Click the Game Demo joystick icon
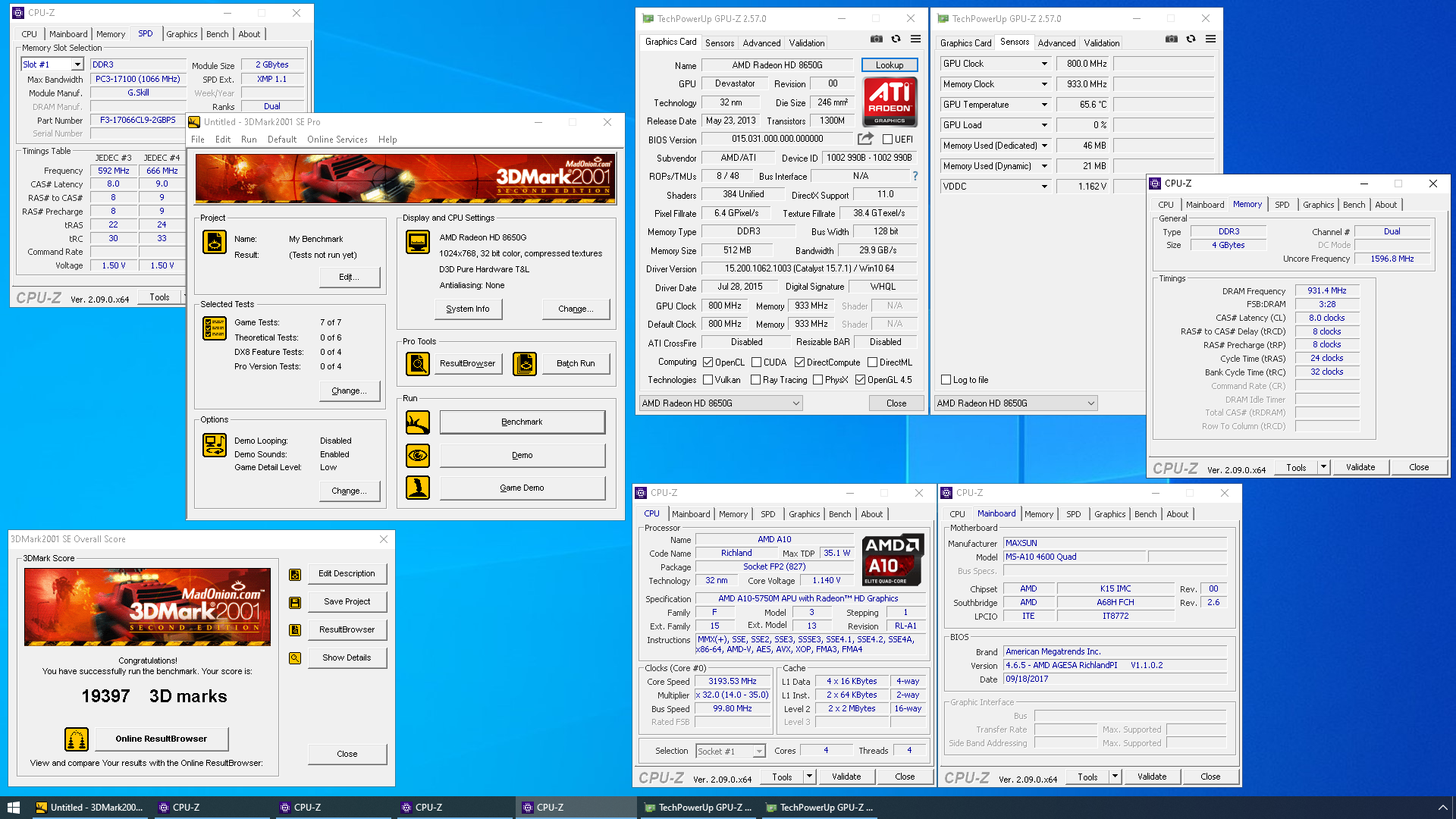Screen dimensions: 1456x819 418,488
